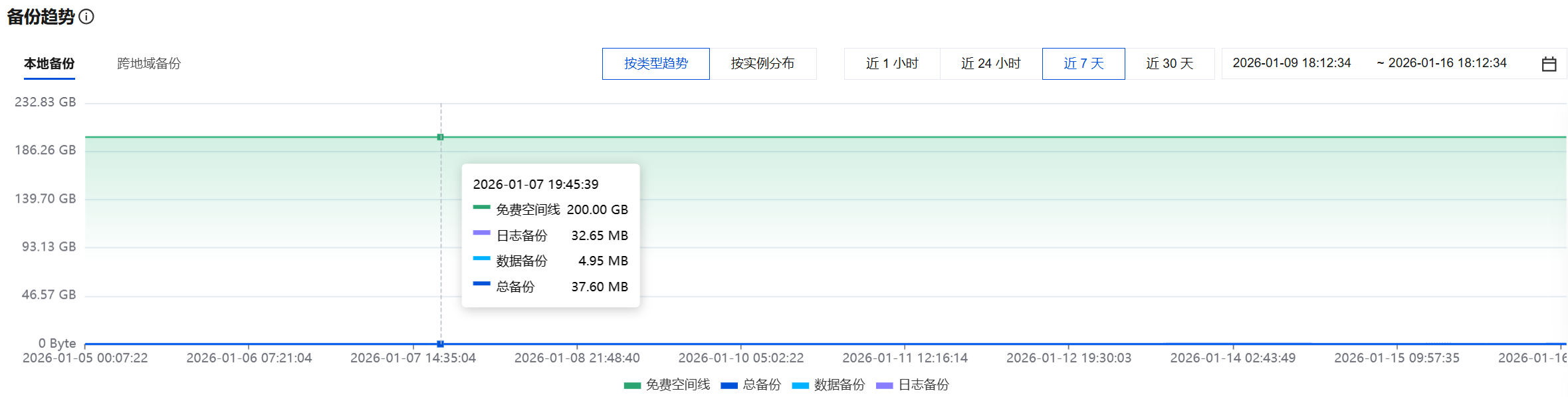Choose the 近 30 天 time range
1568x397 pixels.
1169,64
